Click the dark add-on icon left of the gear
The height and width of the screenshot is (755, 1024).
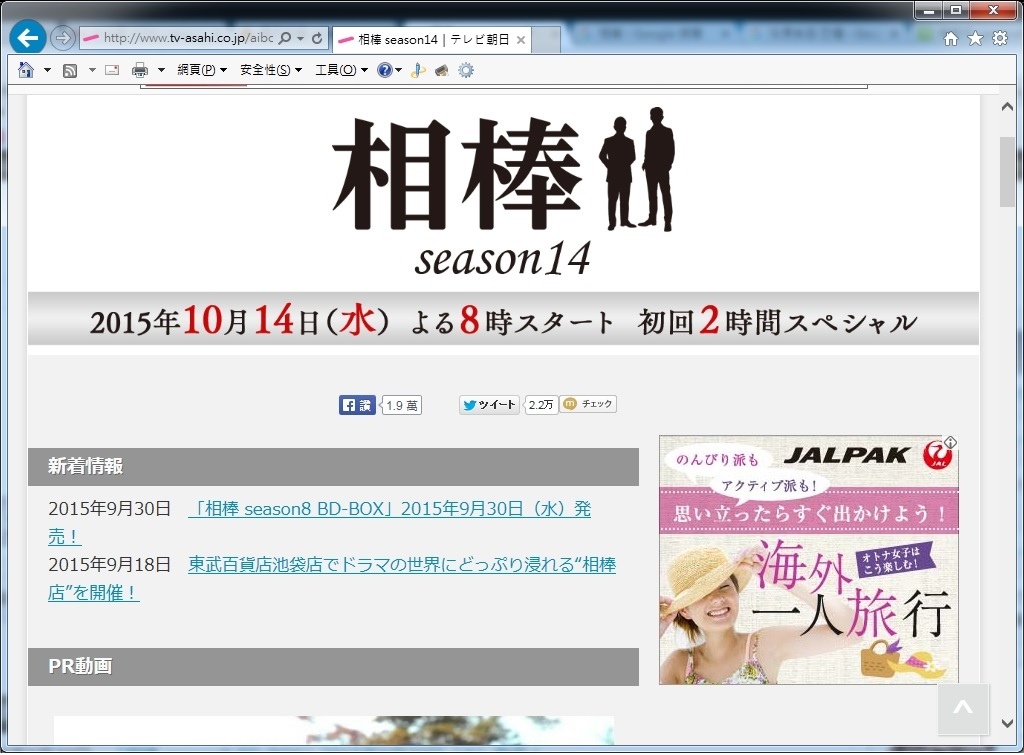pos(442,71)
